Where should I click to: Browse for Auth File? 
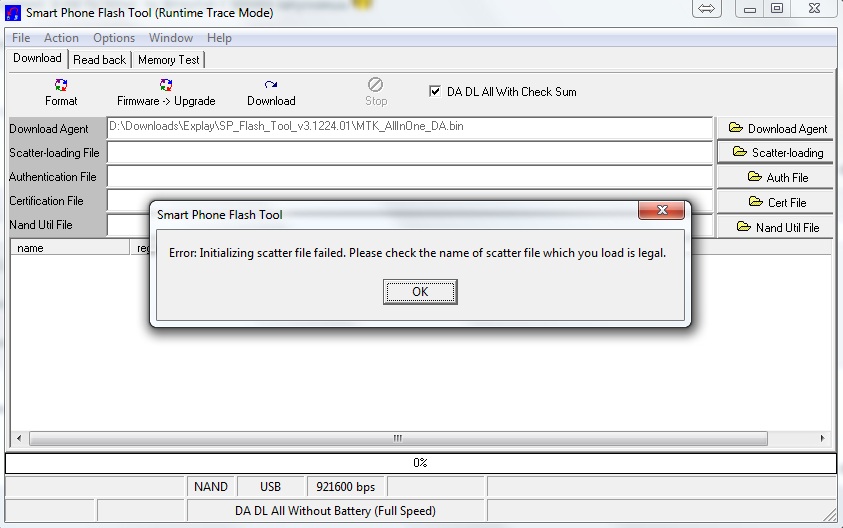777,178
